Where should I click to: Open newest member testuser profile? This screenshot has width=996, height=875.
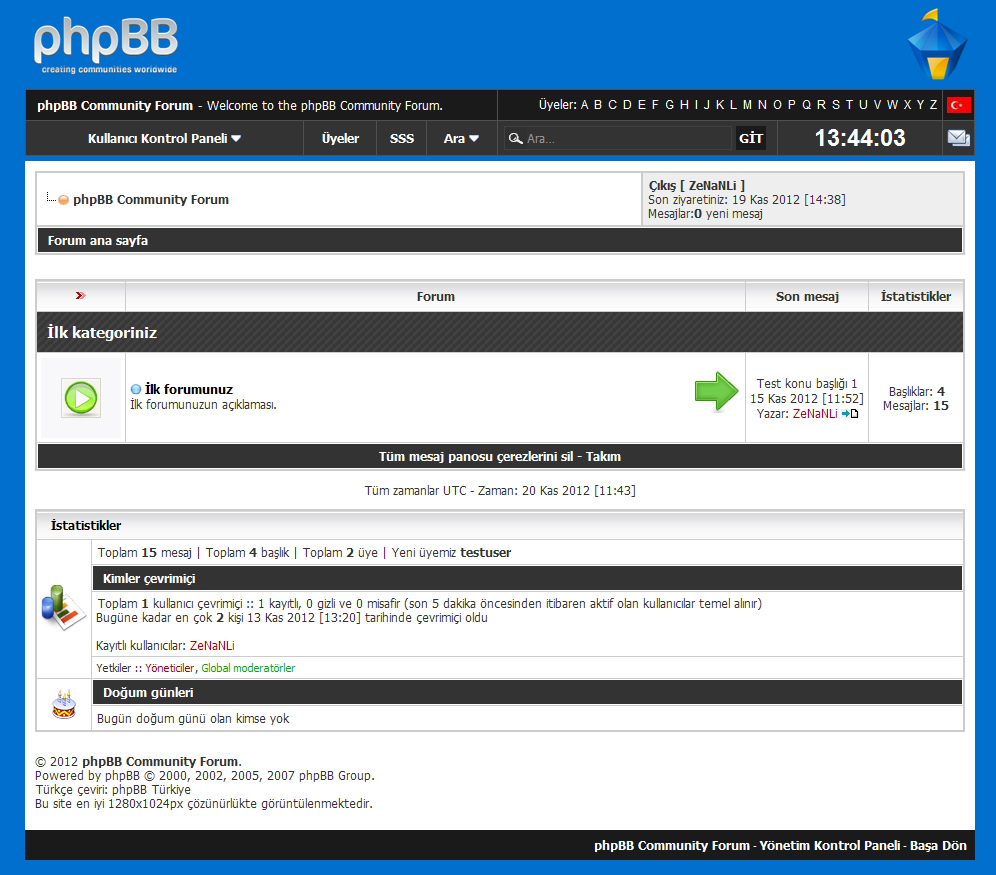coord(485,552)
